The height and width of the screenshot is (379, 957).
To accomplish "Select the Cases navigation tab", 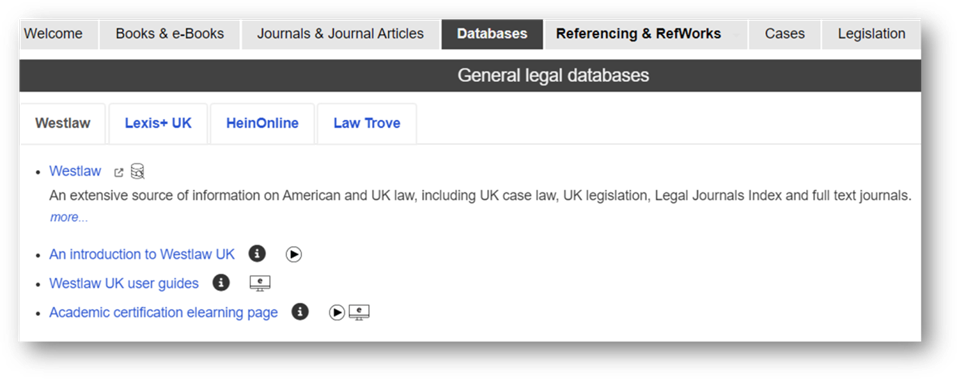I will coord(785,34).
